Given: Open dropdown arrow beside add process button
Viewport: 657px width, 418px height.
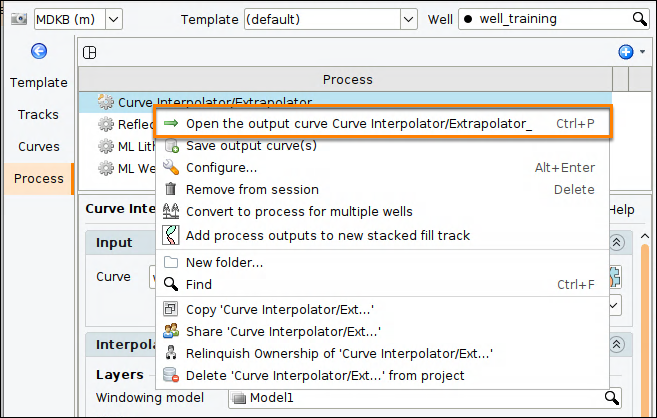Looking at the screenshot, I should point(642,52).
